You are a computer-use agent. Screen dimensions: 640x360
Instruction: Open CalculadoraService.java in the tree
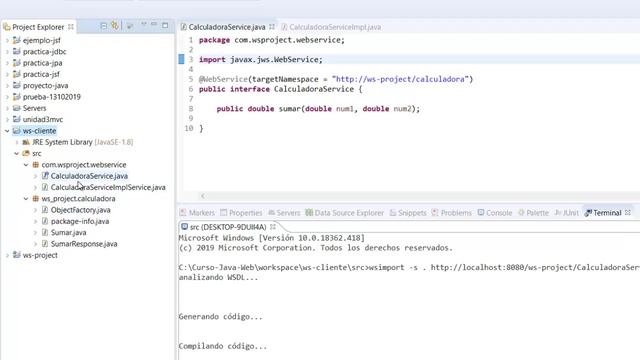coord(89,176)
